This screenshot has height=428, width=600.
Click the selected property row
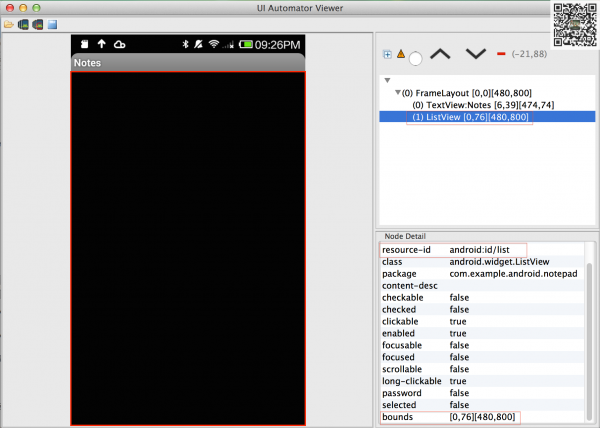tap(482, 405)
